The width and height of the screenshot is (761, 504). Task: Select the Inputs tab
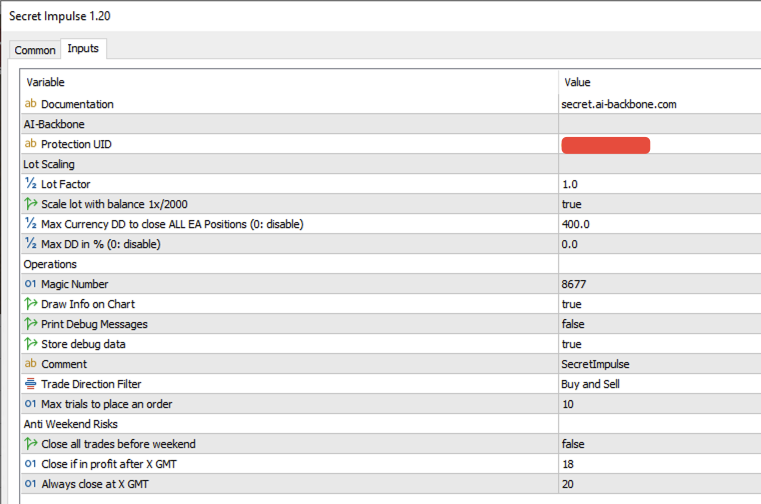click(83, 49)
